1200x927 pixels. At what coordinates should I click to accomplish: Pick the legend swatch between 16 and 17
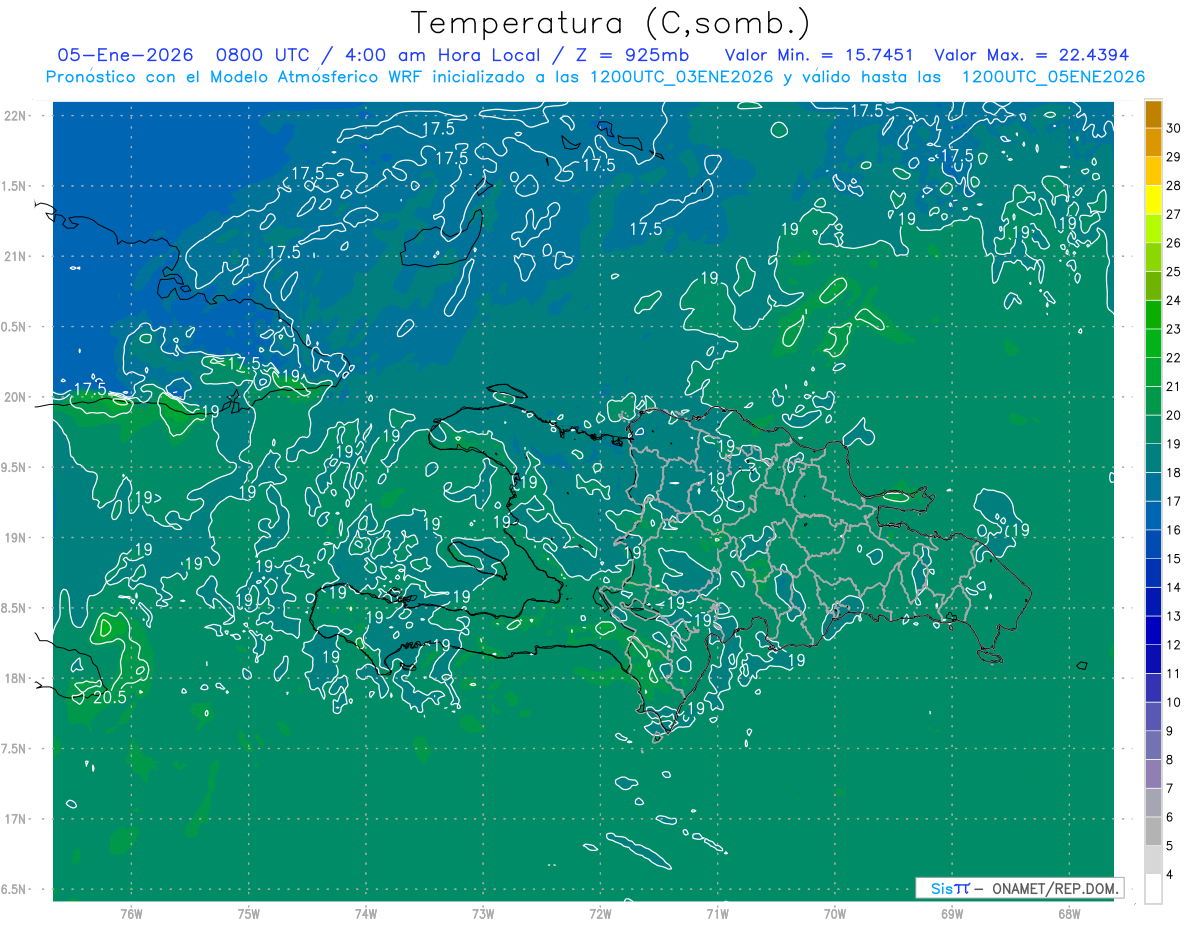coord(1153,516)
